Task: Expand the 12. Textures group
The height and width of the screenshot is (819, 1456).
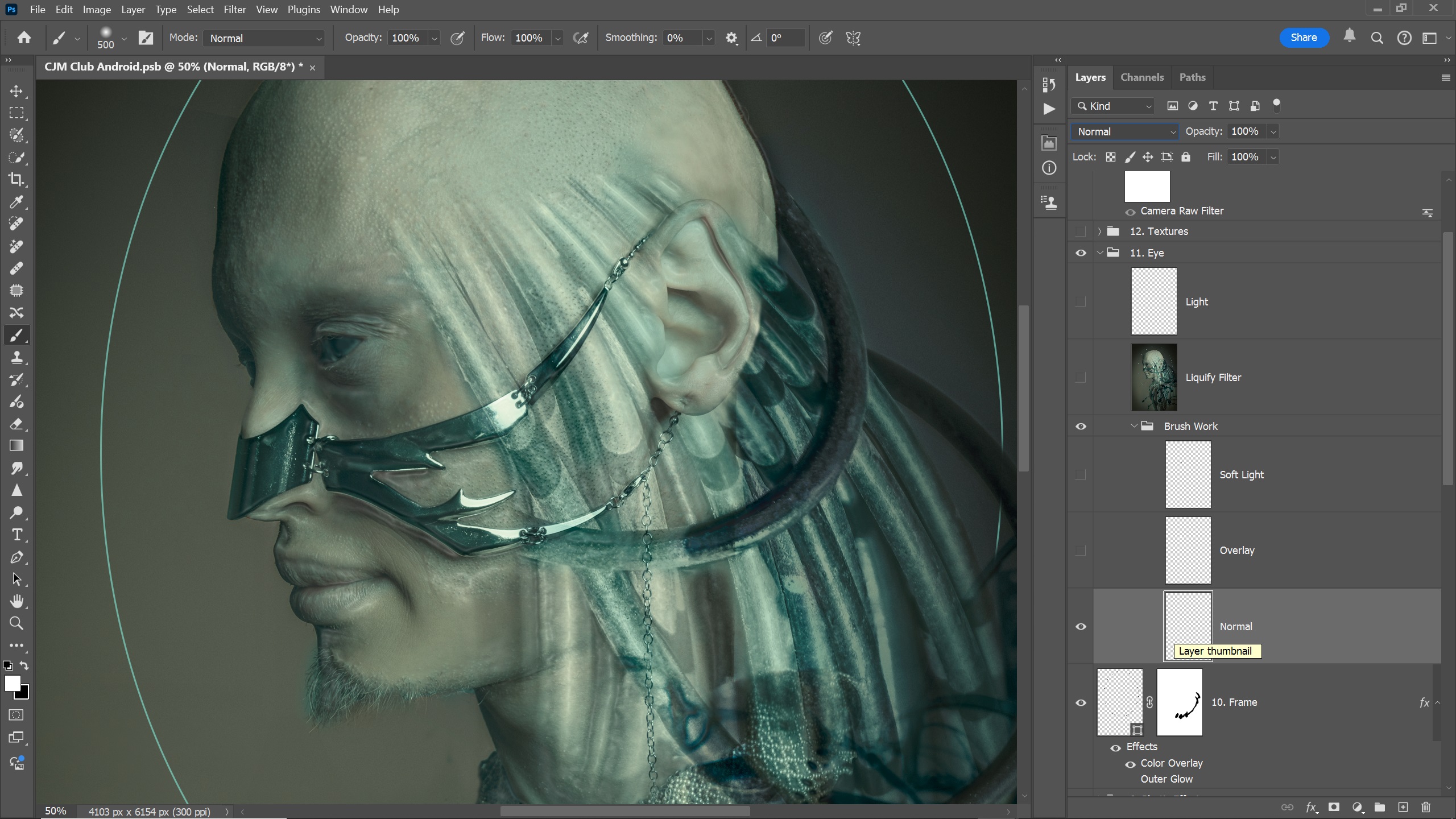Action: point(1099,231)
